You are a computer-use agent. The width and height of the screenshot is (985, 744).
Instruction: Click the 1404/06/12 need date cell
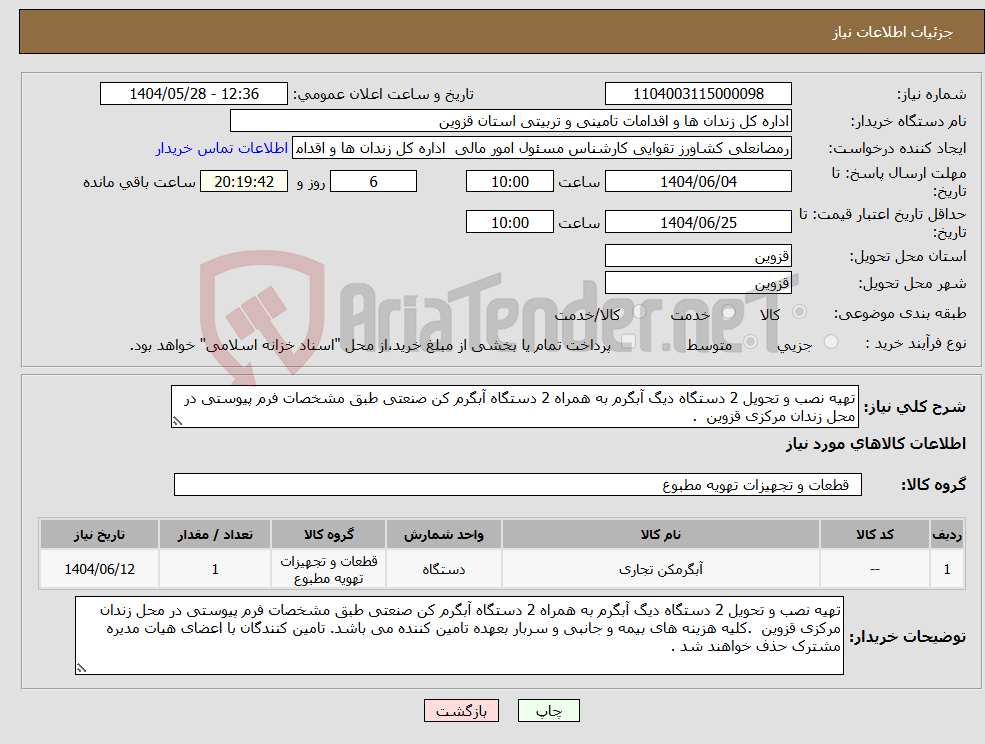(x=99, y=569)
